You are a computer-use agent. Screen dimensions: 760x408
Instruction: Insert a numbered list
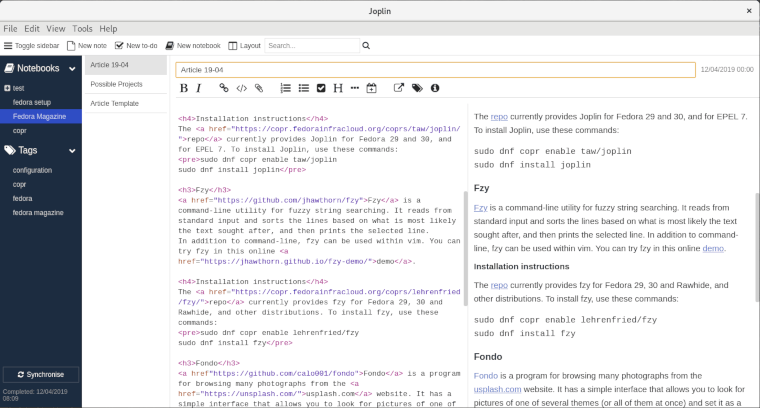(x=285, y=88)
